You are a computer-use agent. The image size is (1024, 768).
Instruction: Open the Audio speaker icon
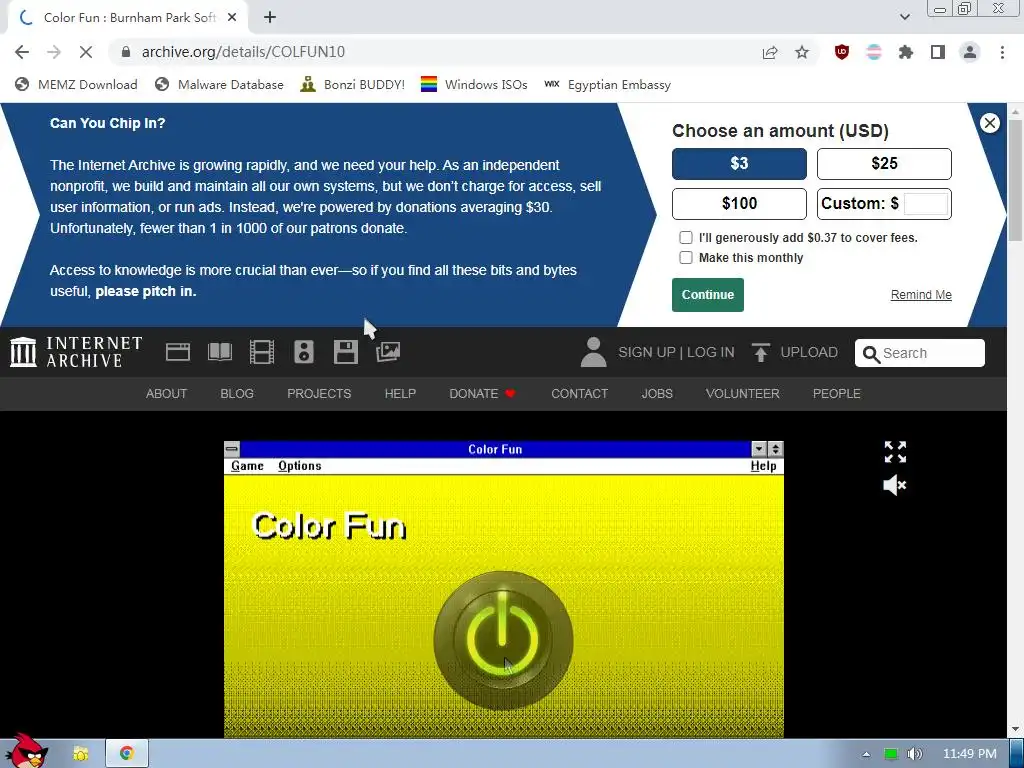(304, 352)
